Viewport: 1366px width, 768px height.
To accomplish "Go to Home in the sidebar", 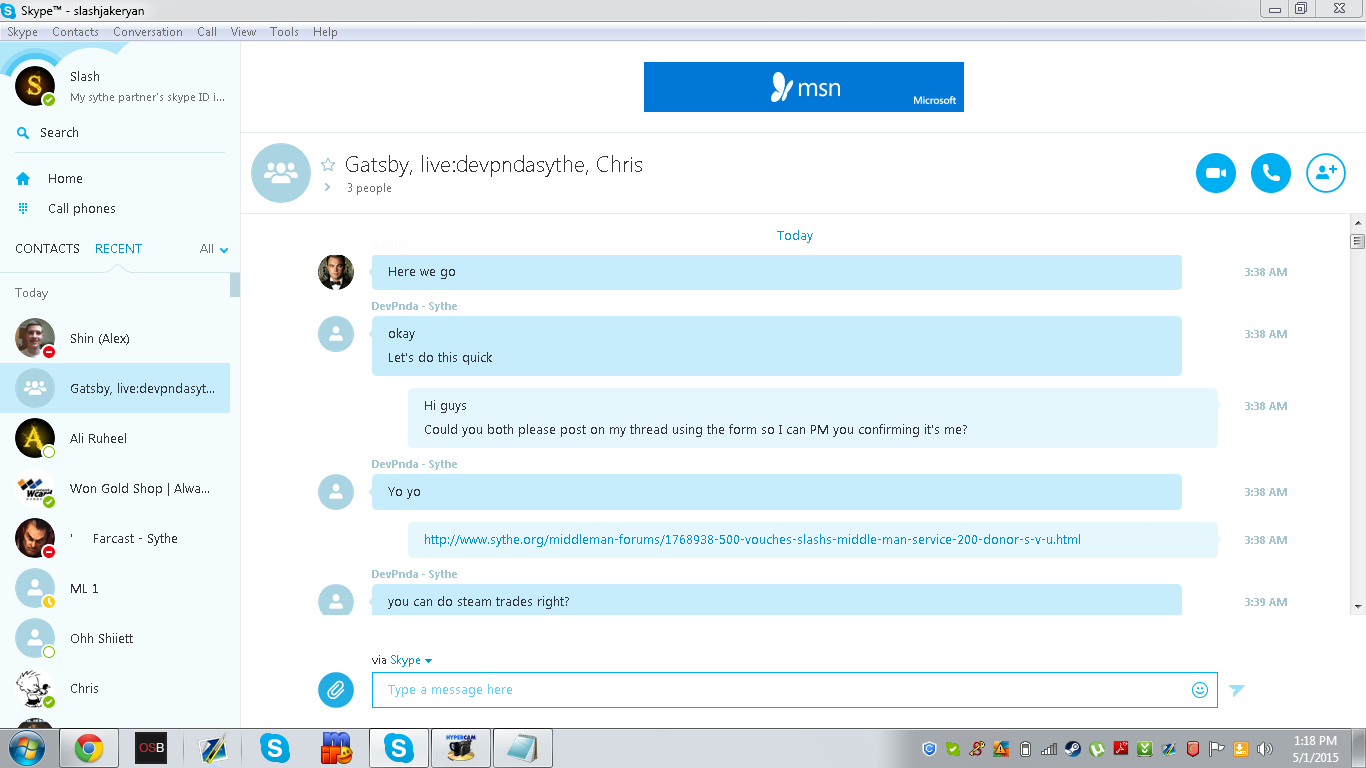I will (x=65, y=179).
